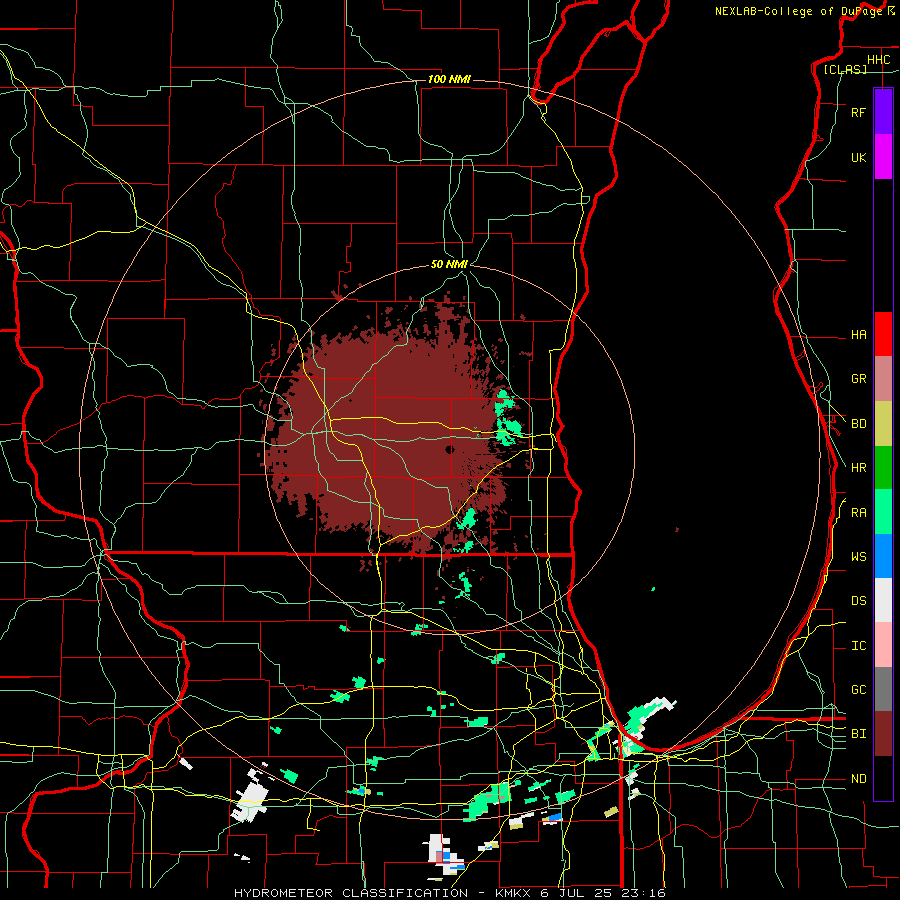Click the BD yellow legend swatch
This screenshot has width=900, height=900.
(x=883, y=424)
